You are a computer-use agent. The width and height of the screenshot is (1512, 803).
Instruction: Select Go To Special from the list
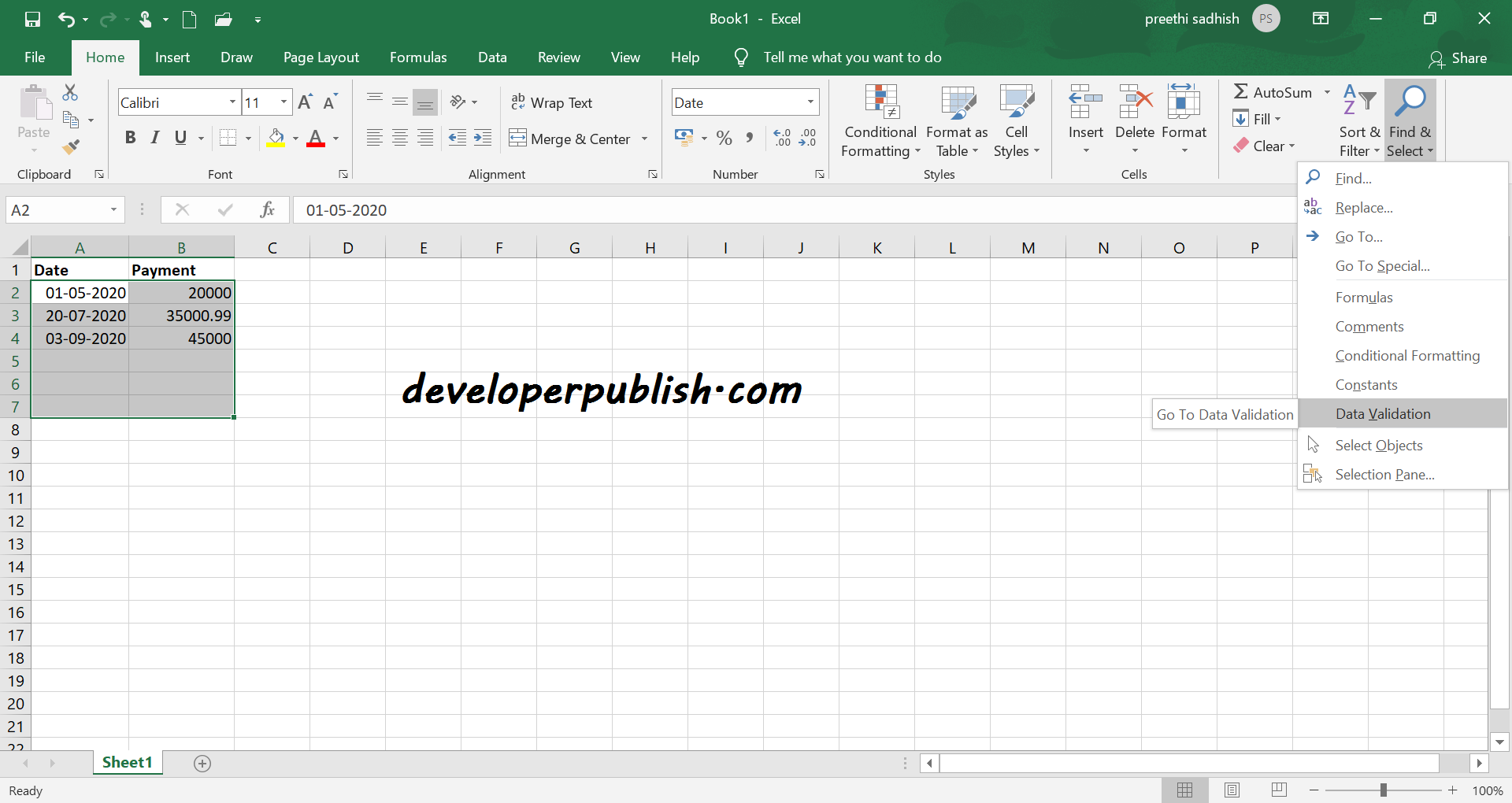coord(1383,266)
